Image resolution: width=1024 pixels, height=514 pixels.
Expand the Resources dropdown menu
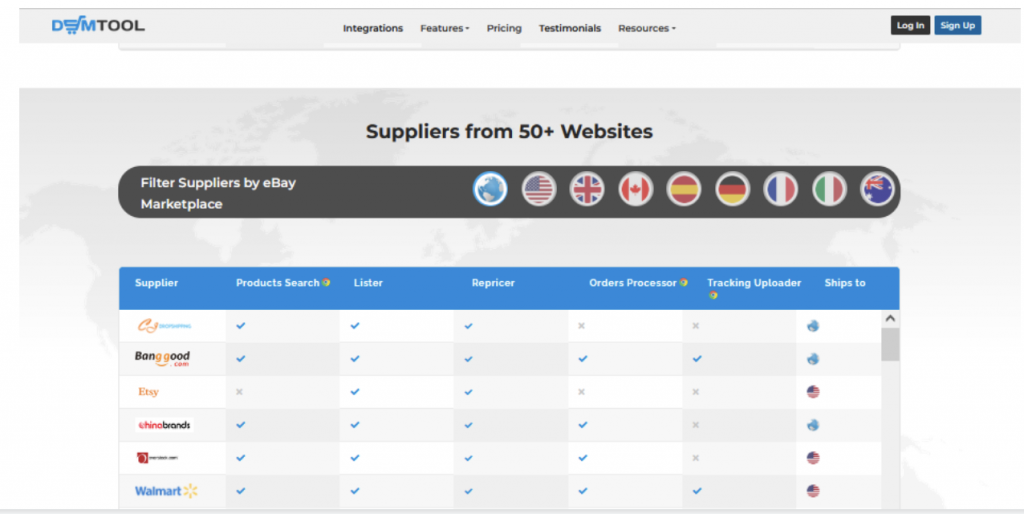(647, 28)
